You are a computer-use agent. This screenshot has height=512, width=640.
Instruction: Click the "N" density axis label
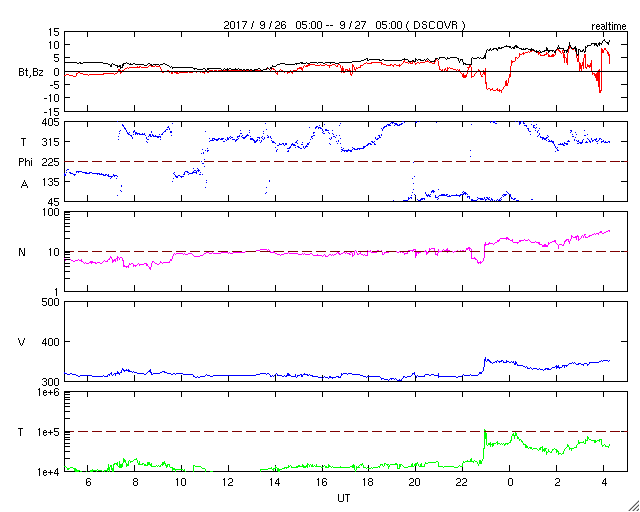(22, 252)
